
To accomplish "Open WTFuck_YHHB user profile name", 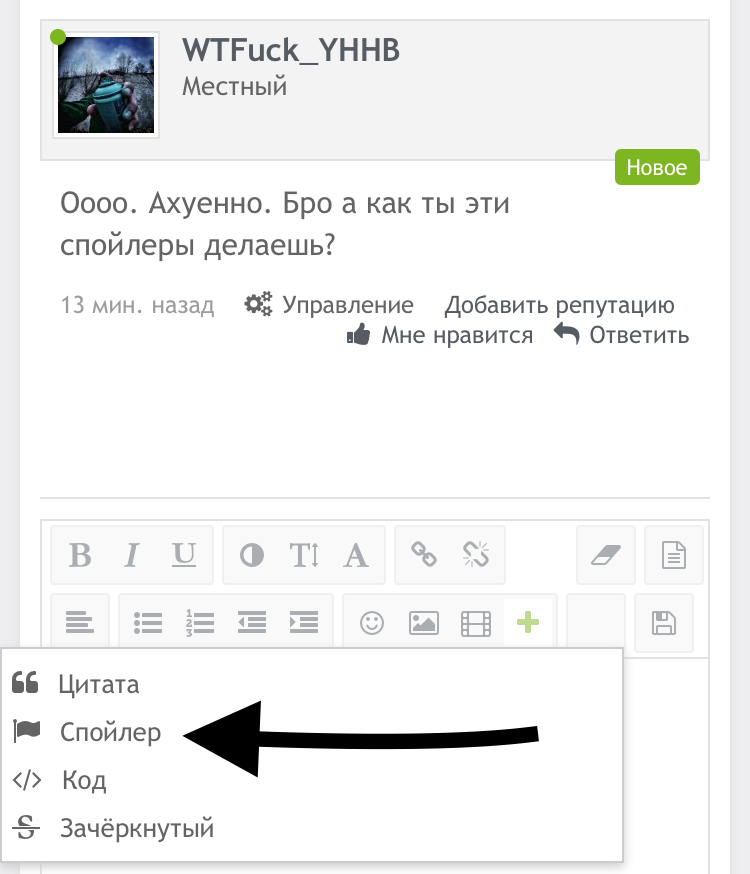I will (291, 50).
